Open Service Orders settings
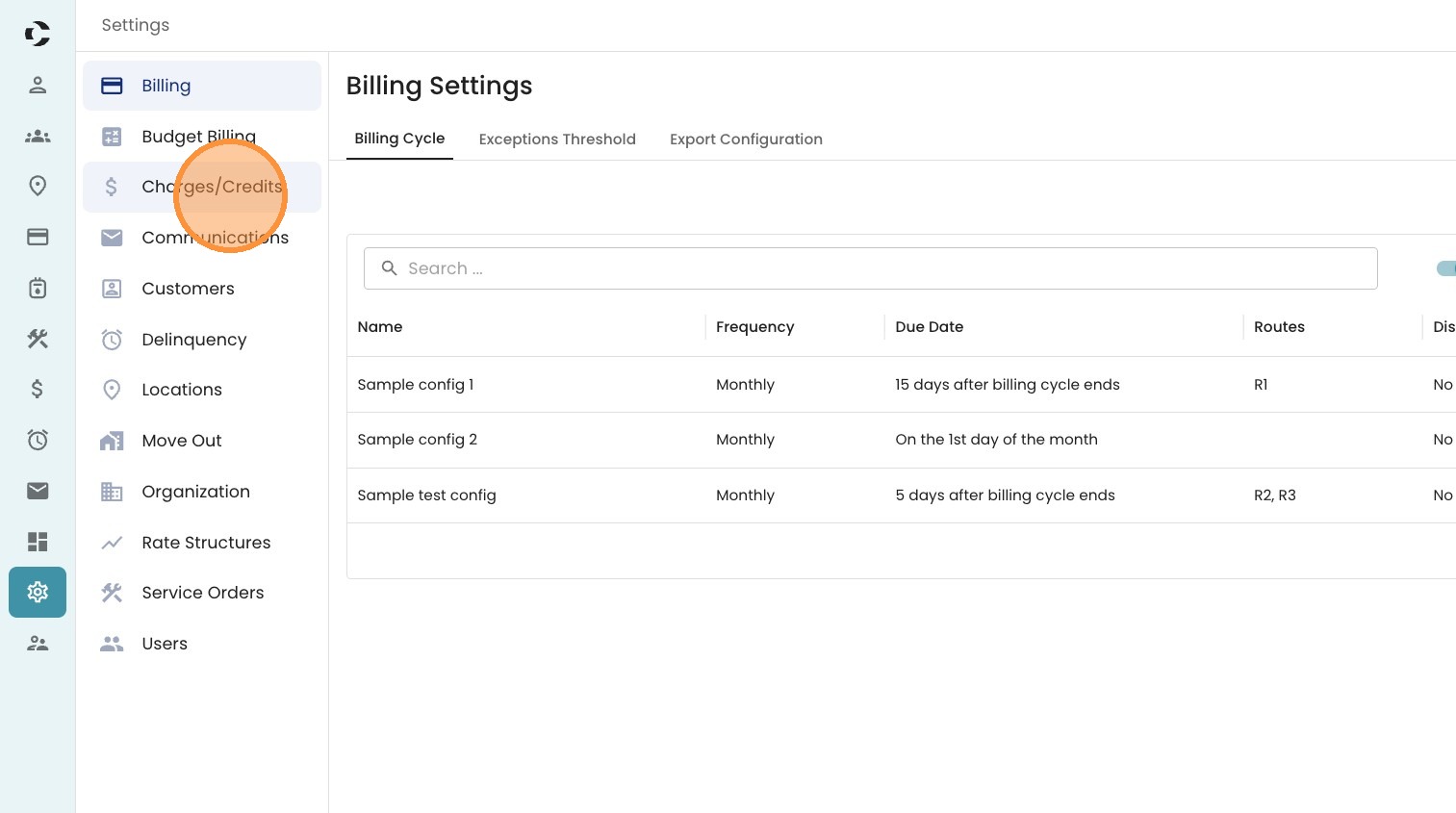 pyautogui.click(x=202, y=593)
